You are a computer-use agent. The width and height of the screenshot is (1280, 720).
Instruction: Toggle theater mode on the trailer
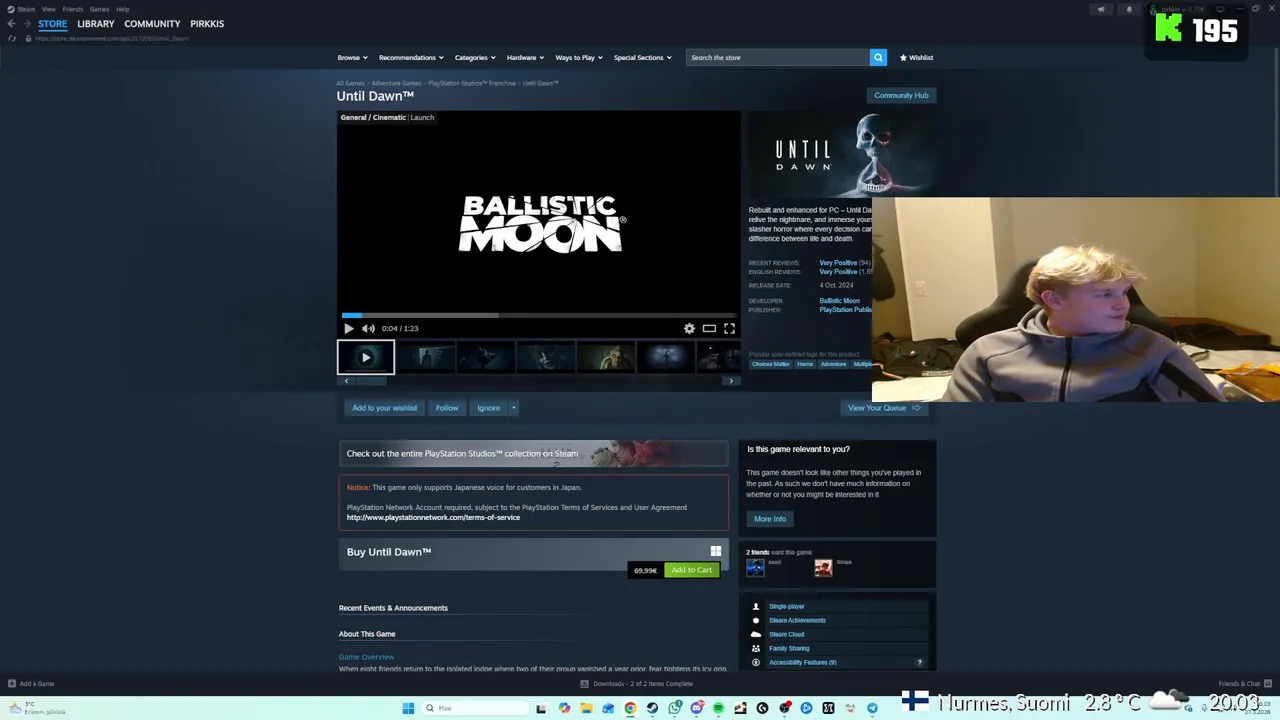709,328
